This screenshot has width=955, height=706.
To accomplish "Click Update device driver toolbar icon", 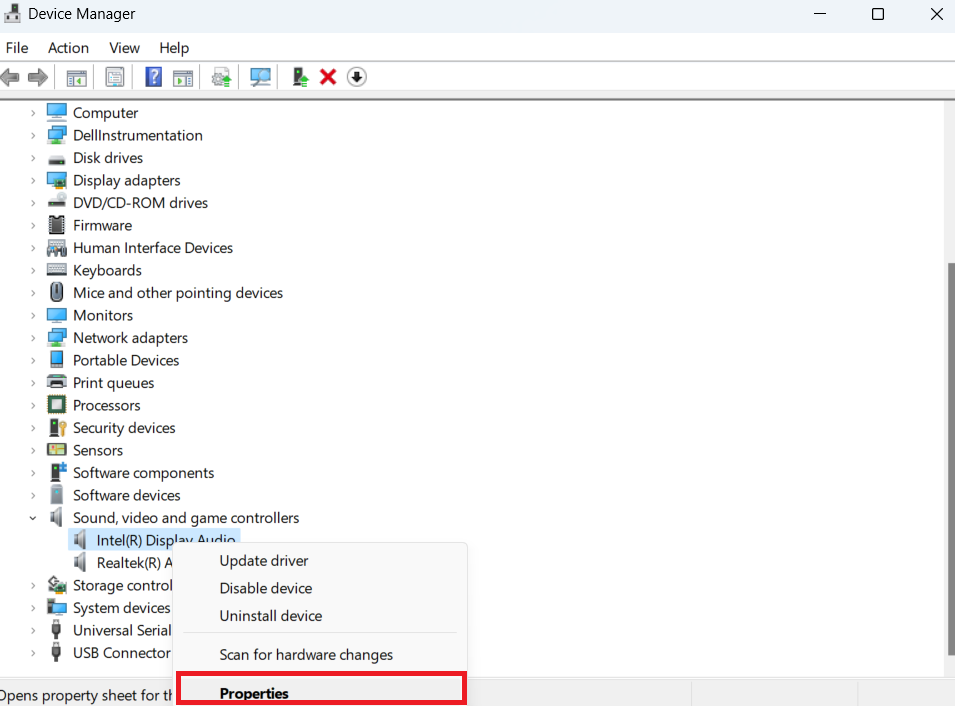I will pyautogui.click(x=221, y=78).
